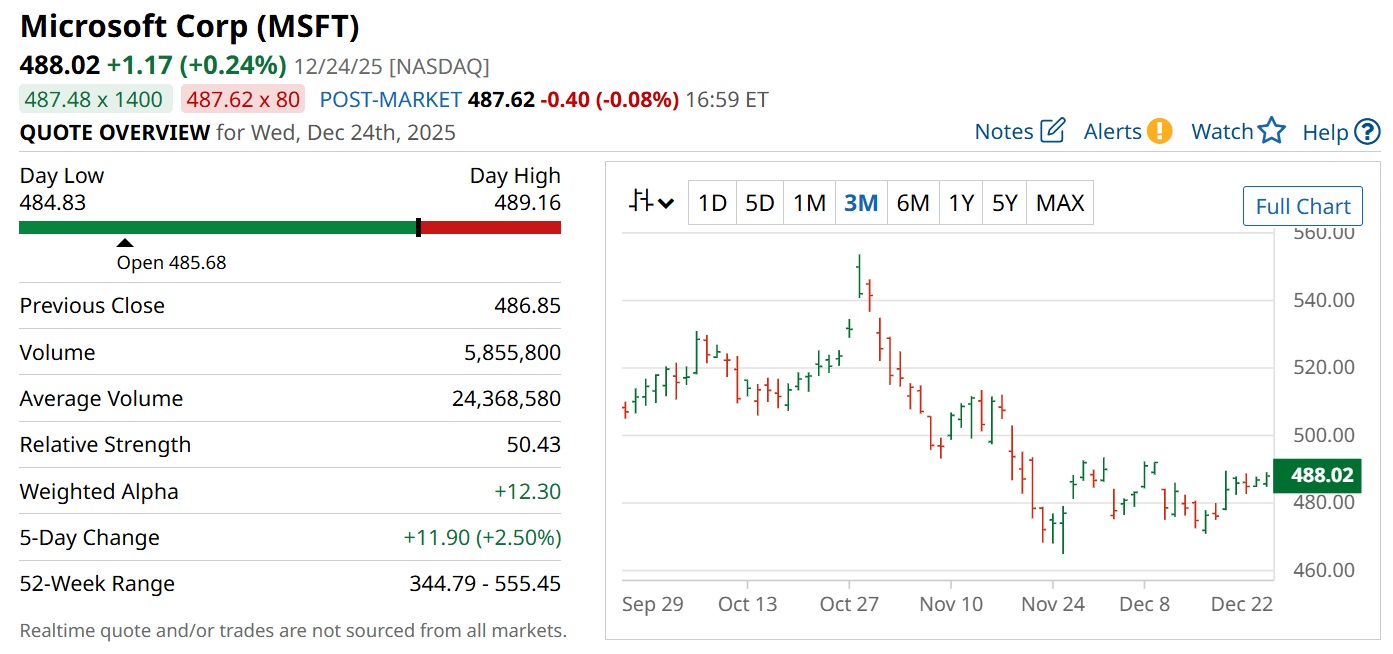Click the Day Low value 484.83
This screenshot has height=654, width=1393.
pyautogui.click(x=53, y=202)
